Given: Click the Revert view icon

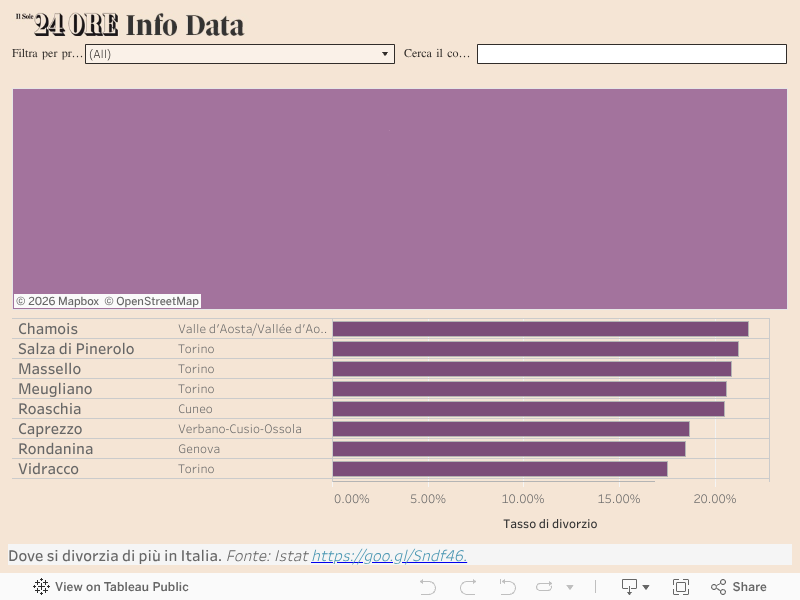Looking at the screenshot, I should [507, 587].
